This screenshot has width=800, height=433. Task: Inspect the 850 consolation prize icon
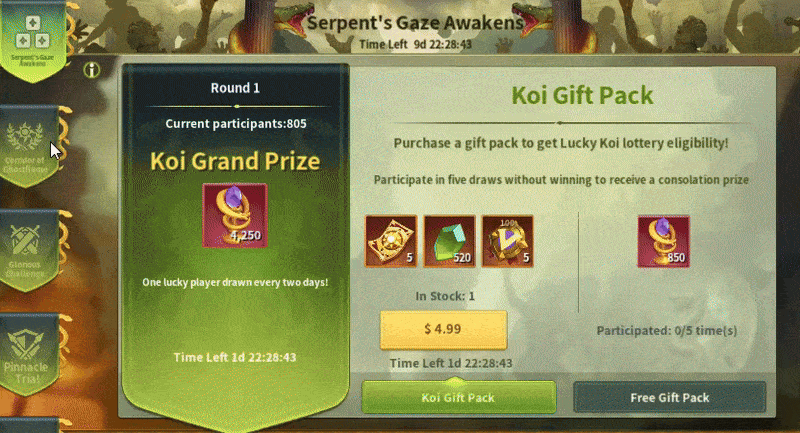tap(663, 241)
